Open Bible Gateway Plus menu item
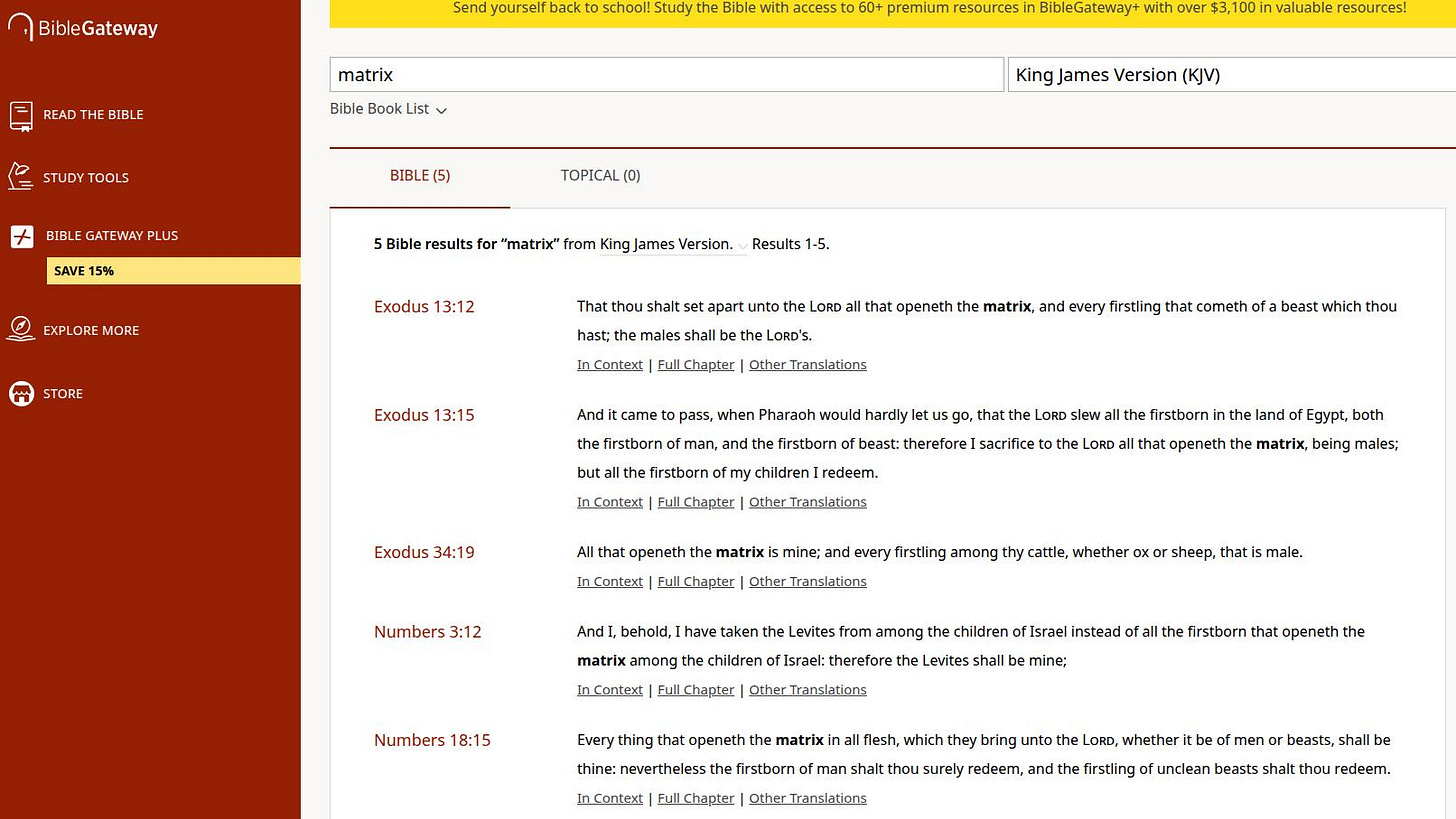Viewport: 1456px width, 819px height. [x=112, y=236]
